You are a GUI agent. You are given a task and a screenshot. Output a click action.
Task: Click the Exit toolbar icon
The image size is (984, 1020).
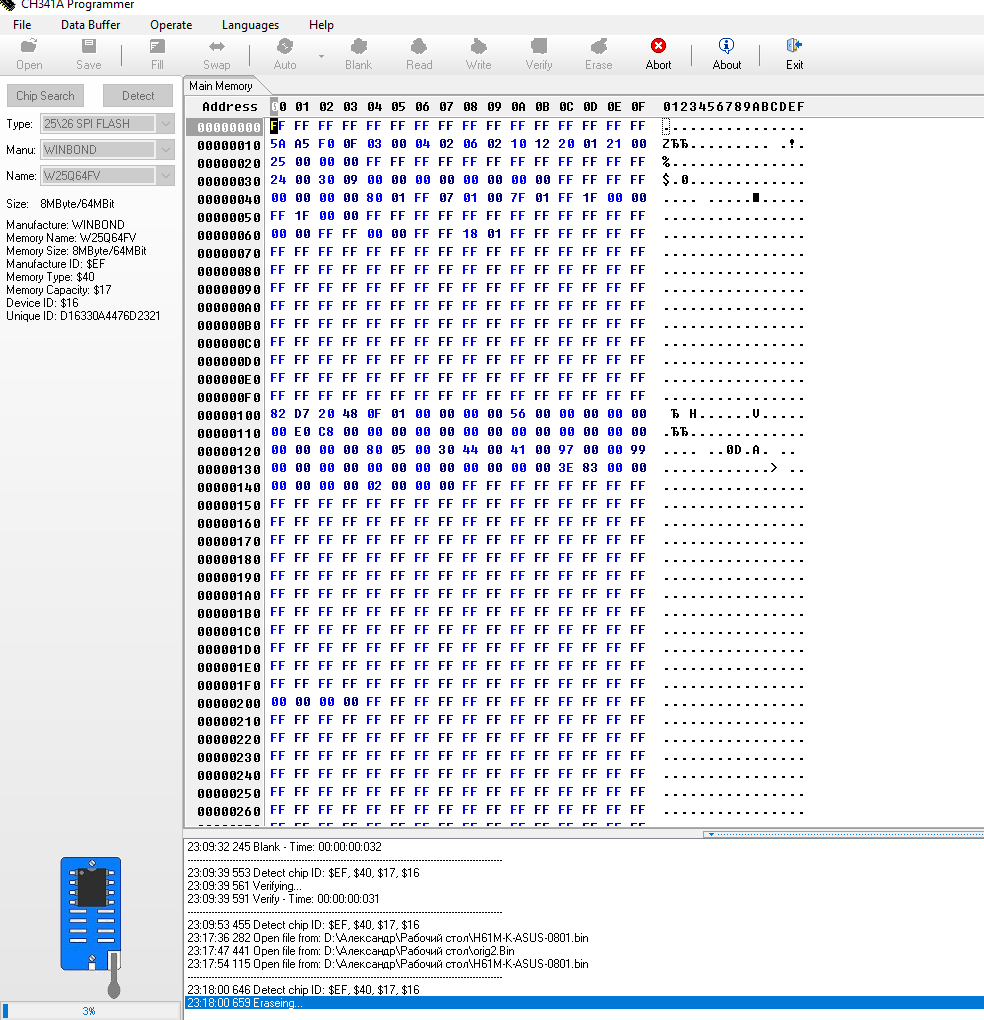pyautogui.click(x=794, y=46)
